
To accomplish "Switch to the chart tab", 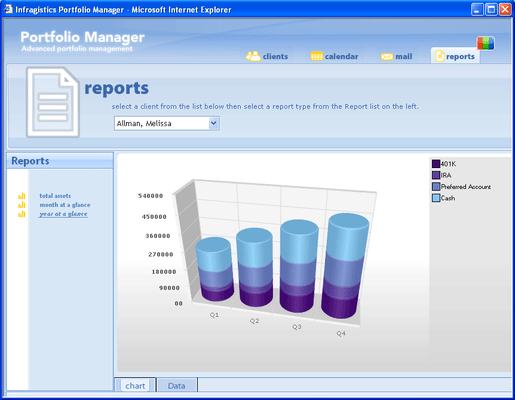I will (x=135, y=385).
